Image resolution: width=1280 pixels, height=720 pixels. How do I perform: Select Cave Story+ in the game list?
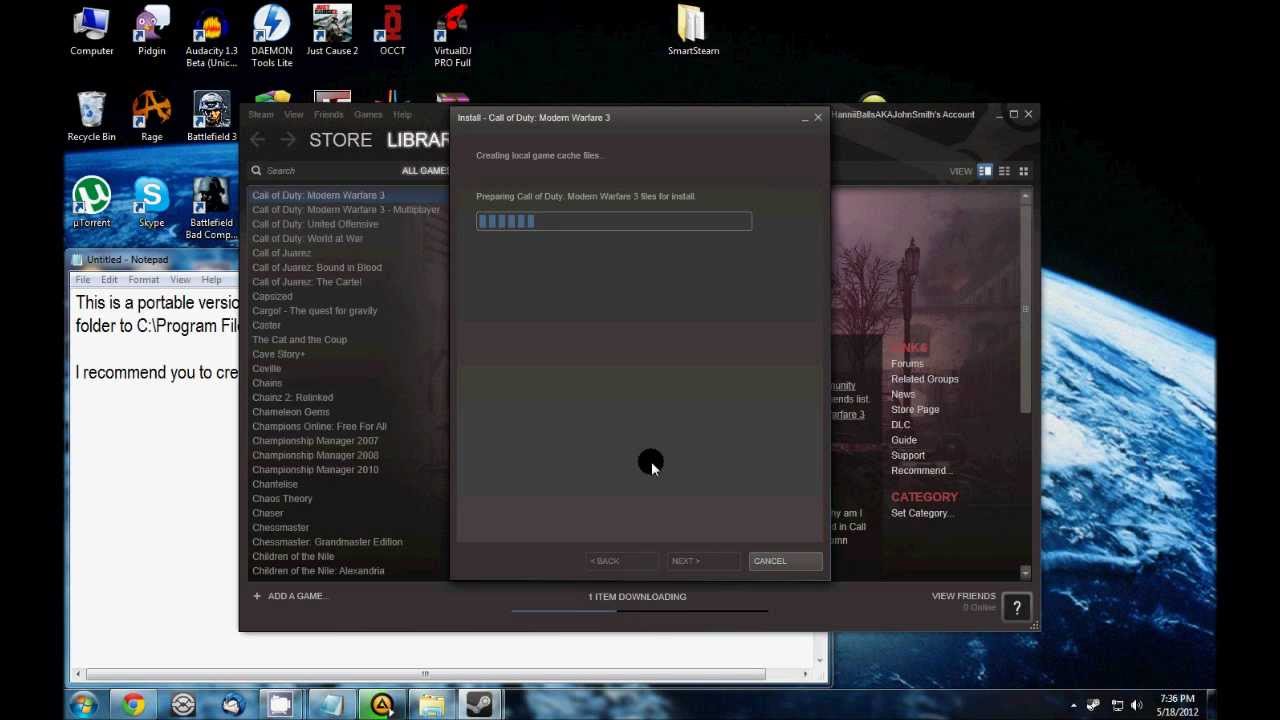tap(278, 354)
